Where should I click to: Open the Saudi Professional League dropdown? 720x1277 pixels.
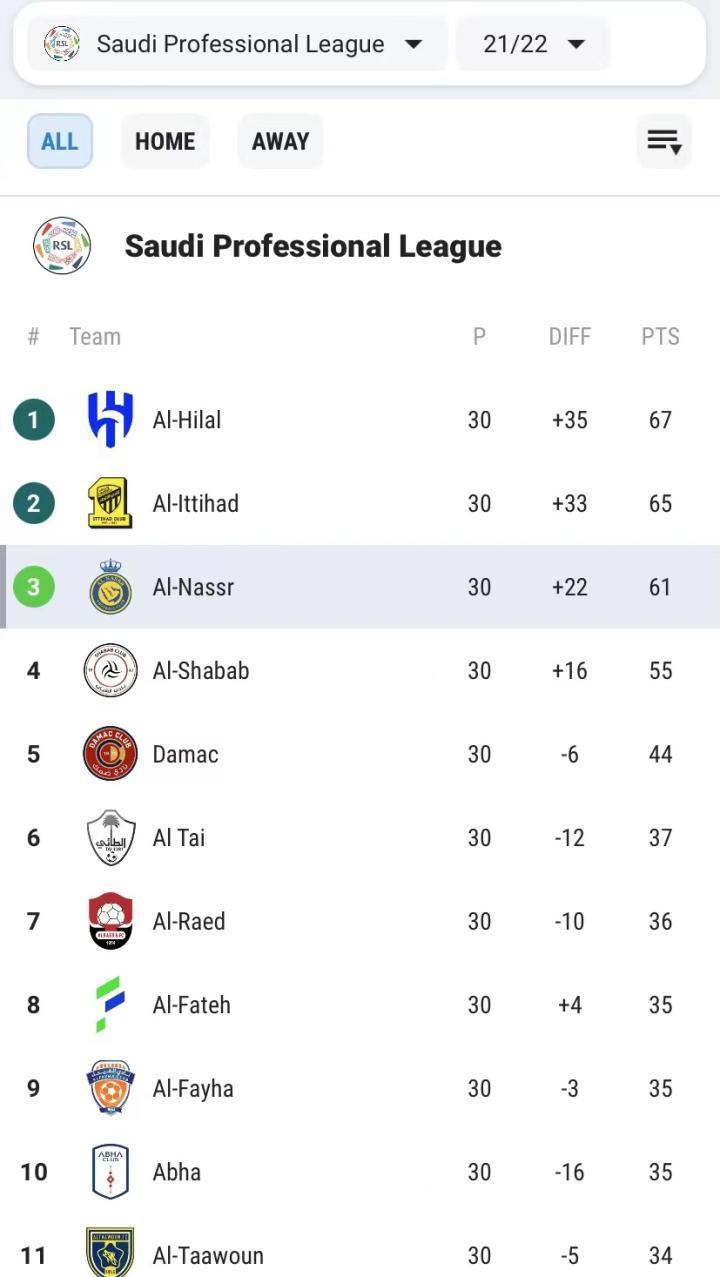point(238,44)
